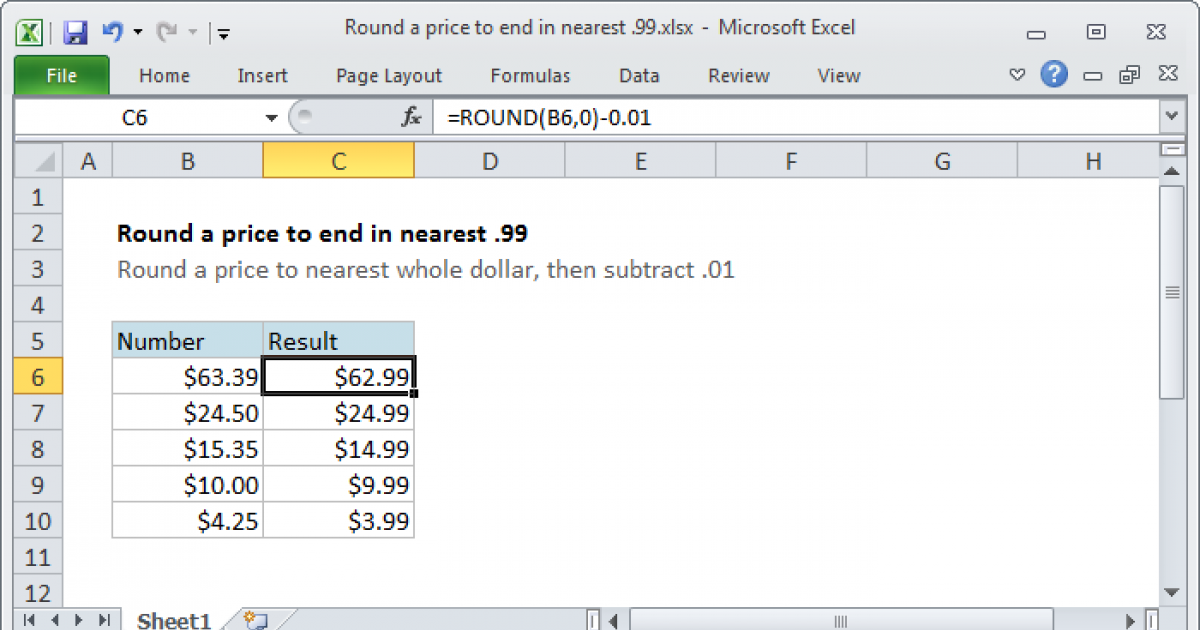Viewport: 1200px width, 630px height.
Task: Click the cell containing $62.99
Action: 339,378
